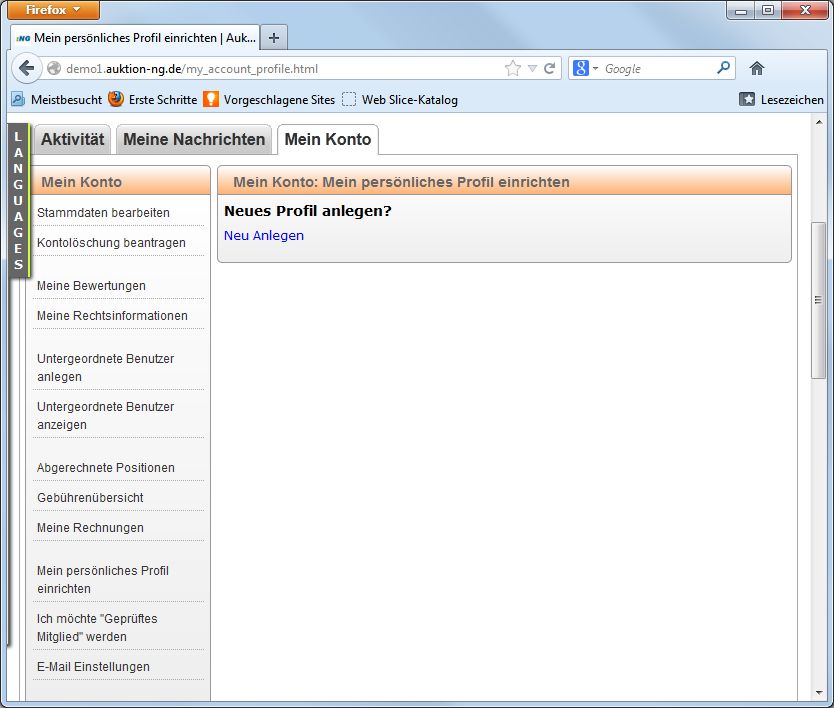Open new tab with plus button
834x708 pixels.
pos(274,38)
